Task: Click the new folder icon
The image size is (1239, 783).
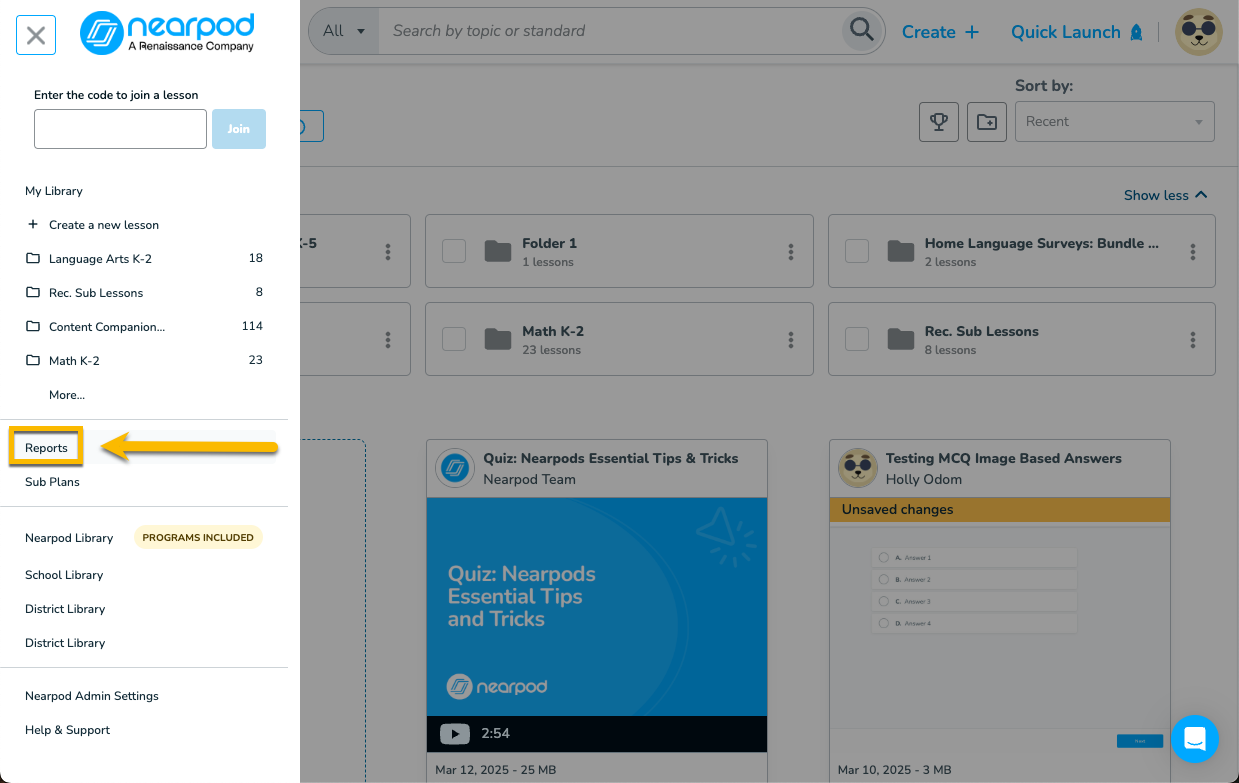Action: pyautogui.click(x=987, y=121)
